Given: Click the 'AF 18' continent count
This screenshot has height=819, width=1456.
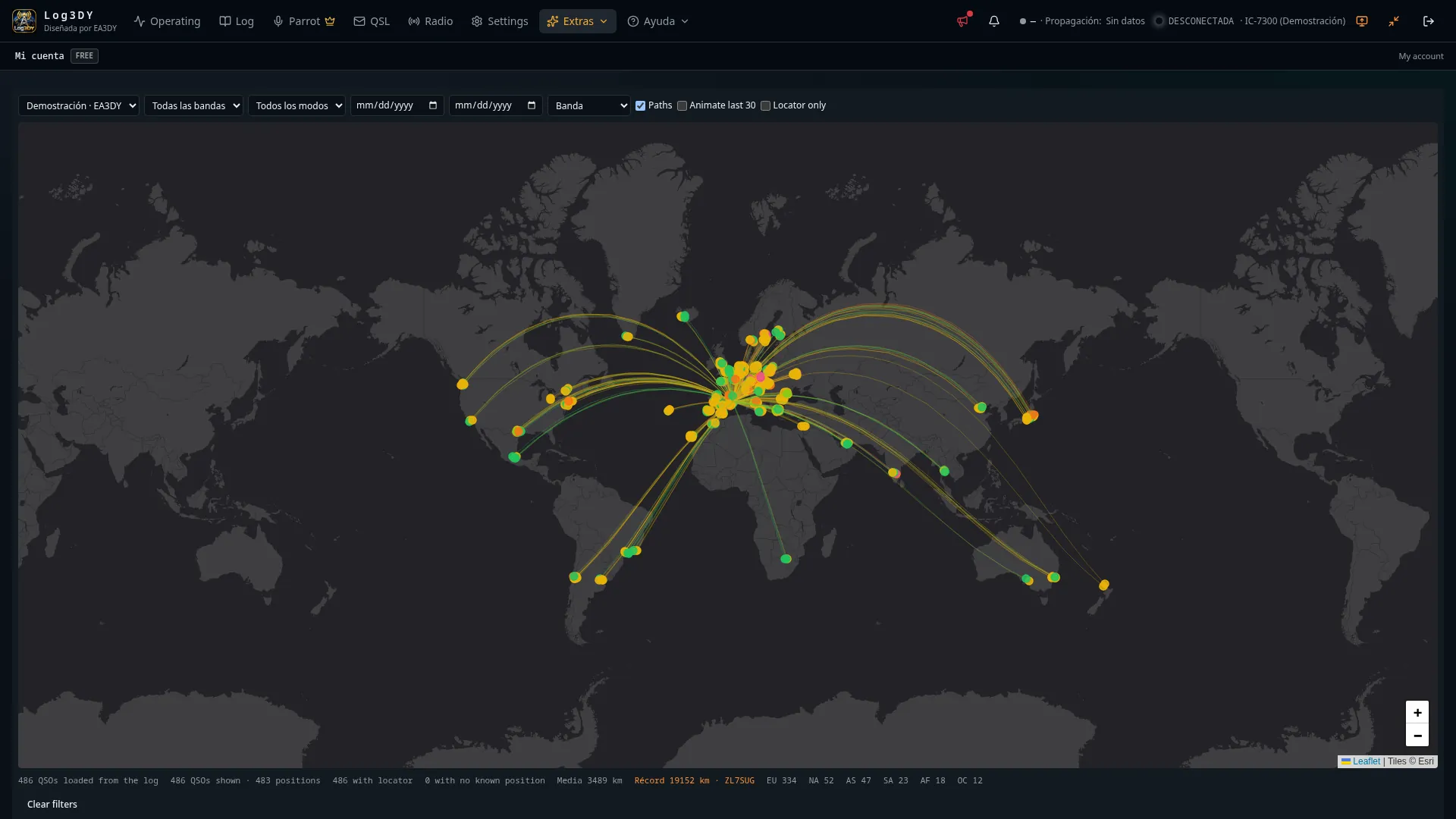Looking at the screenshot, I should pyautogui.click(x=933, y=780).
